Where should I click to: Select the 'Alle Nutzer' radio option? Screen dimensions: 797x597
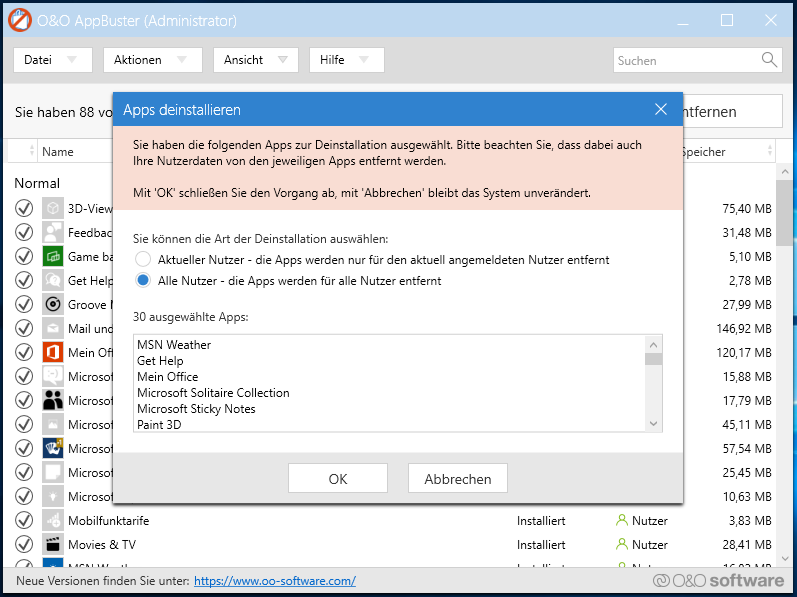(144, 281)
